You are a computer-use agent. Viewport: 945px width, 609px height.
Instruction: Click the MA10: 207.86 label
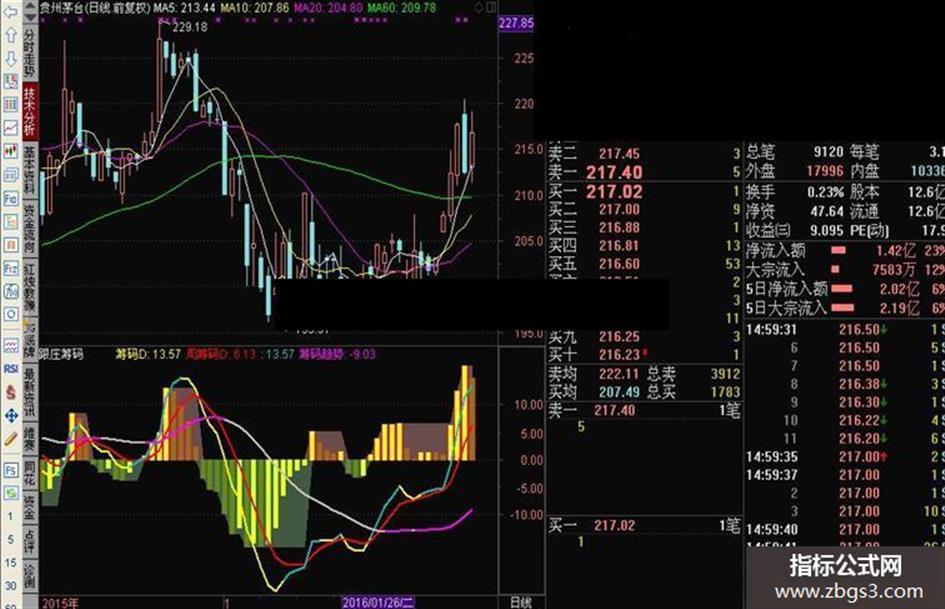pyautogui.click(x=255, y=8)
